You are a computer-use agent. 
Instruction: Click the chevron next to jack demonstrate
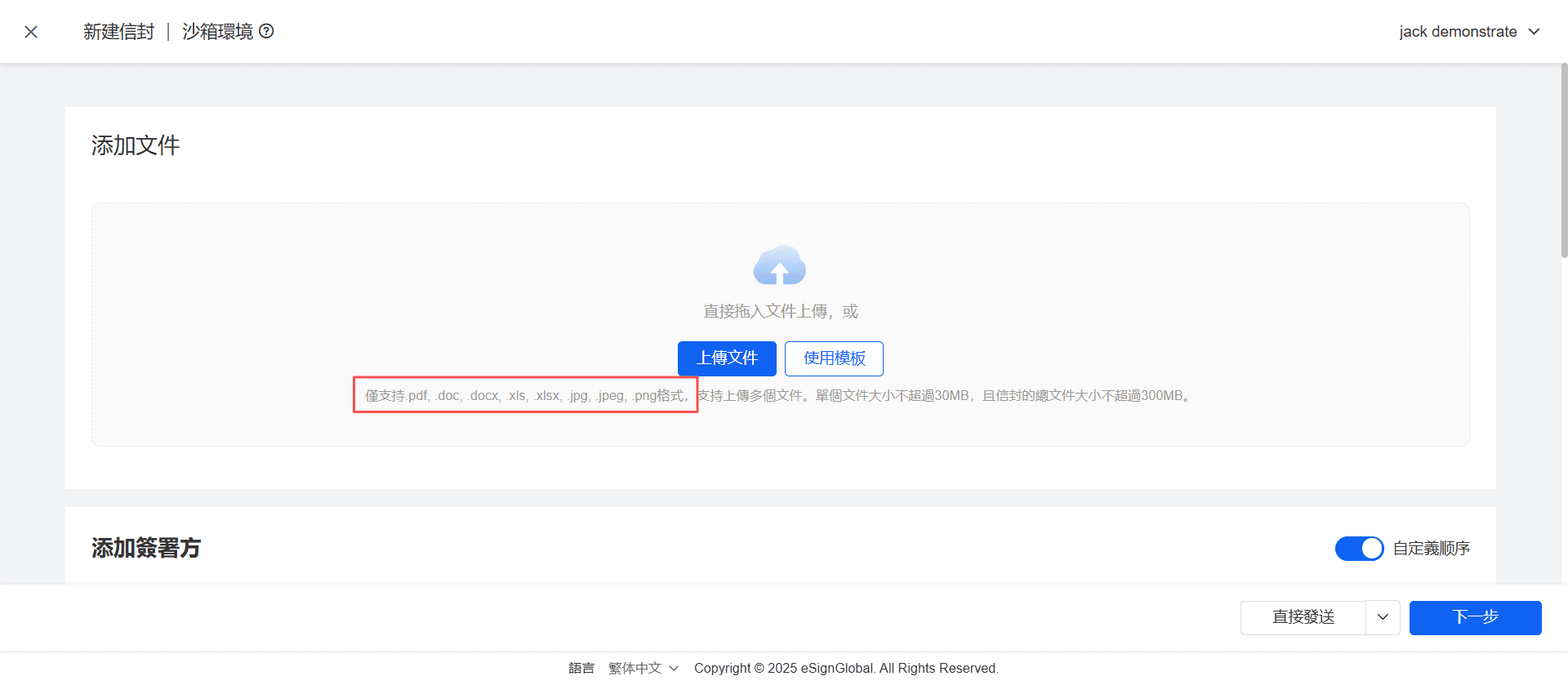(x=1534, y=32)
